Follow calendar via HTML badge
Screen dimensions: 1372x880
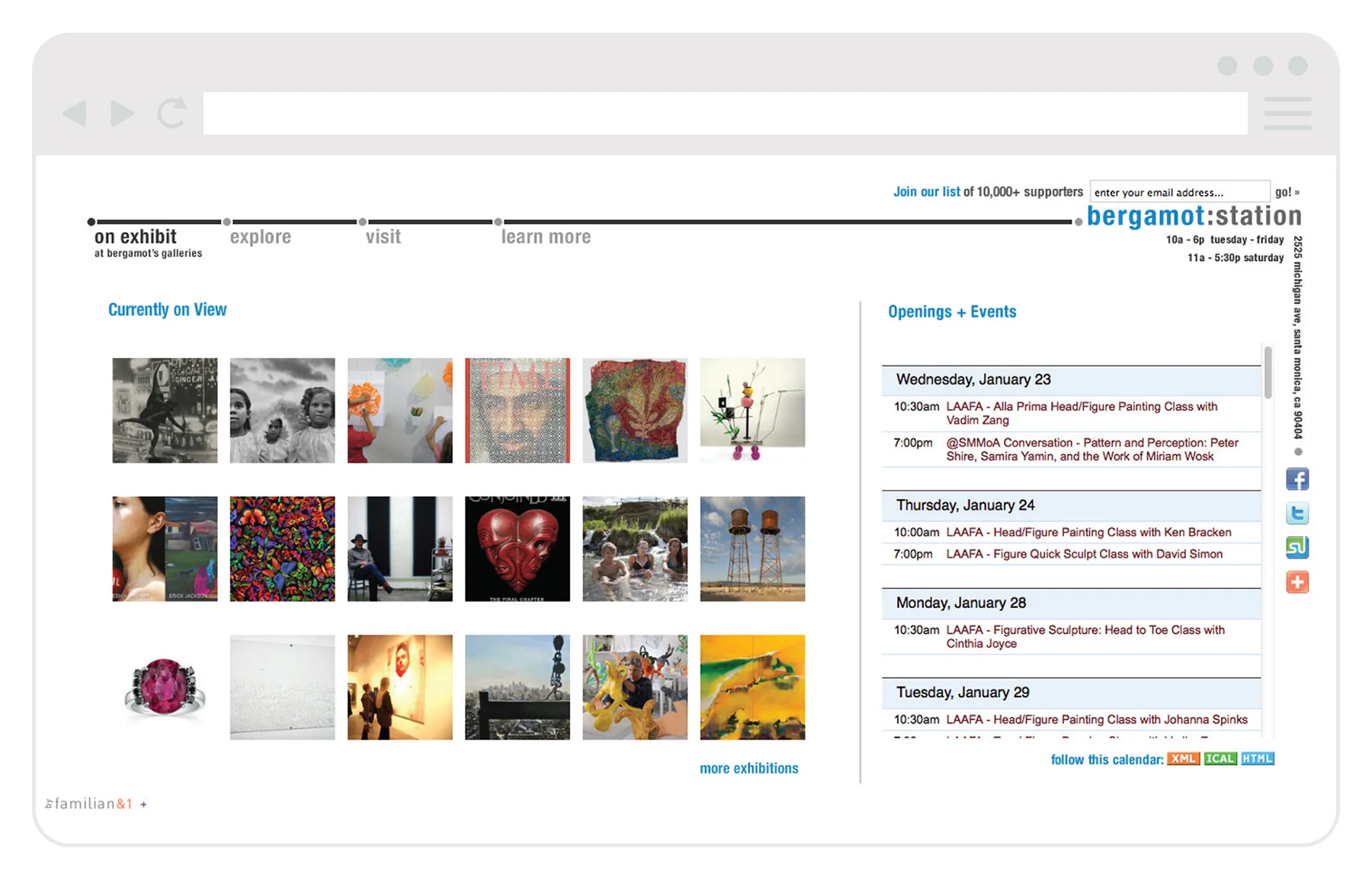1257,759
